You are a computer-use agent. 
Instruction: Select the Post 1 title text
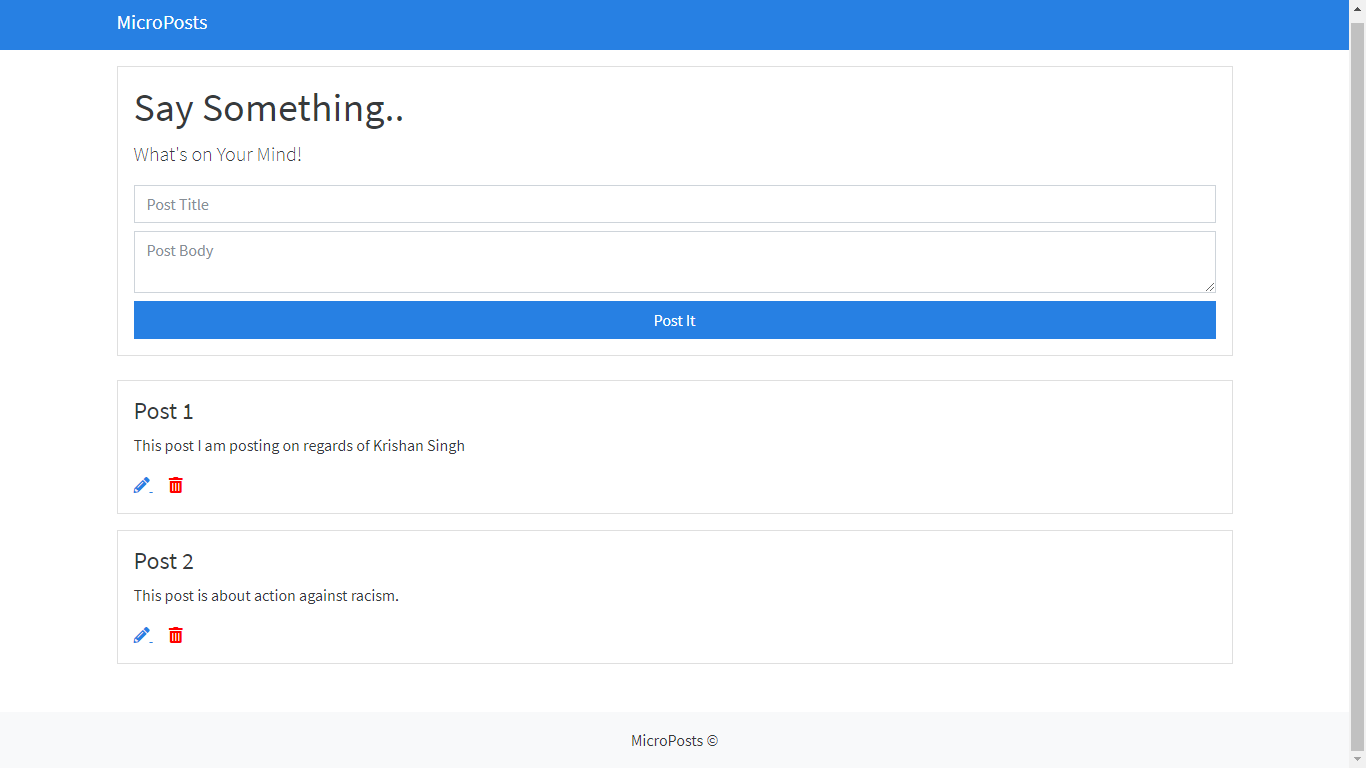tap(163, 411)
